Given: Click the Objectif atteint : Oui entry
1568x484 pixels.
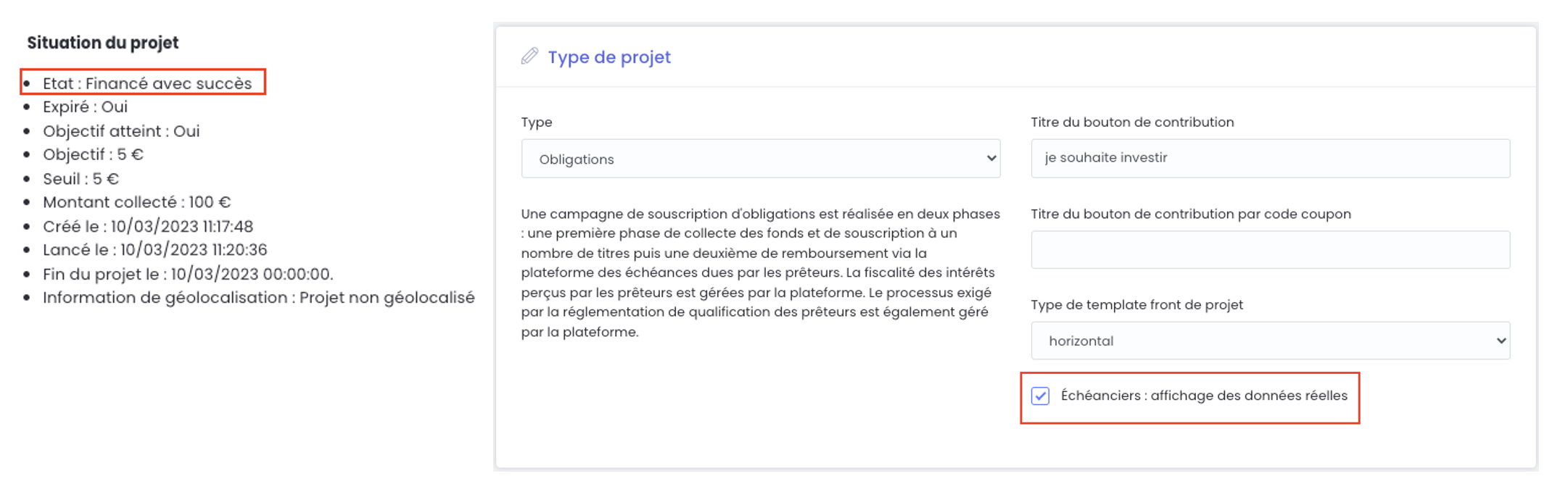Looking at the screenshot, I should point(121,131).
